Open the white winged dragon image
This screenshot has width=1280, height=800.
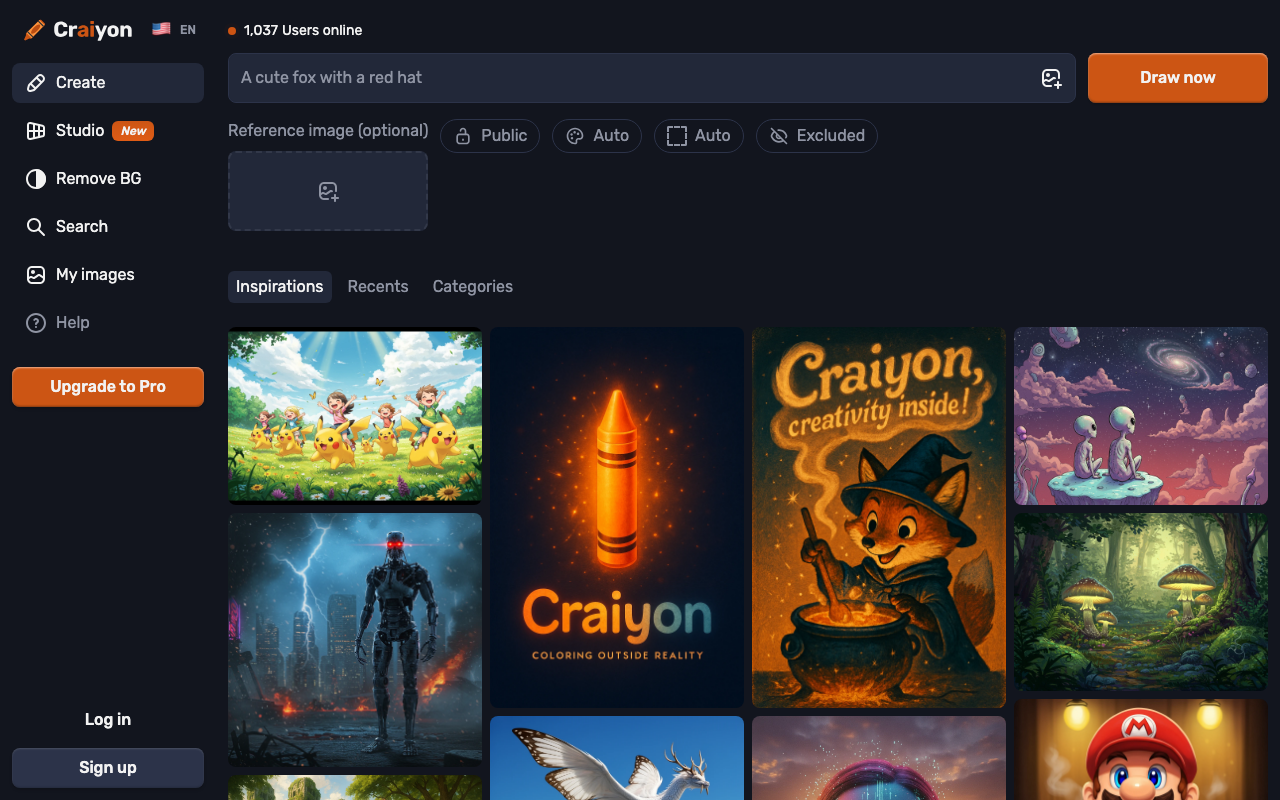(x=617, y=758)
